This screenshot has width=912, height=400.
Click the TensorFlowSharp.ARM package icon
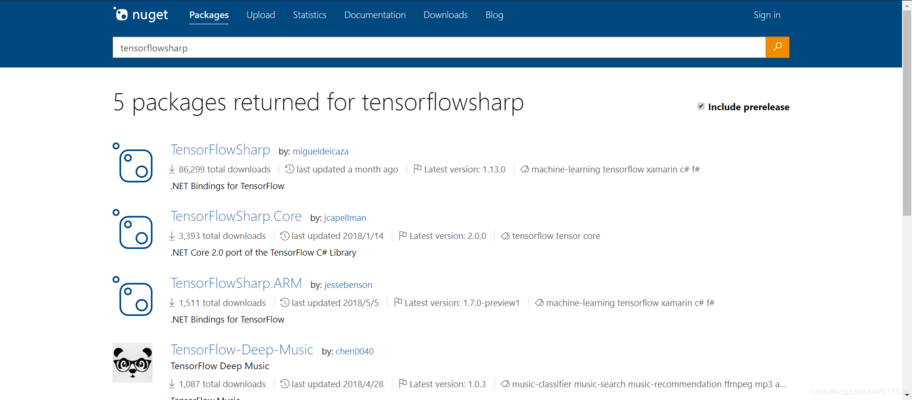tap(134, 296)
